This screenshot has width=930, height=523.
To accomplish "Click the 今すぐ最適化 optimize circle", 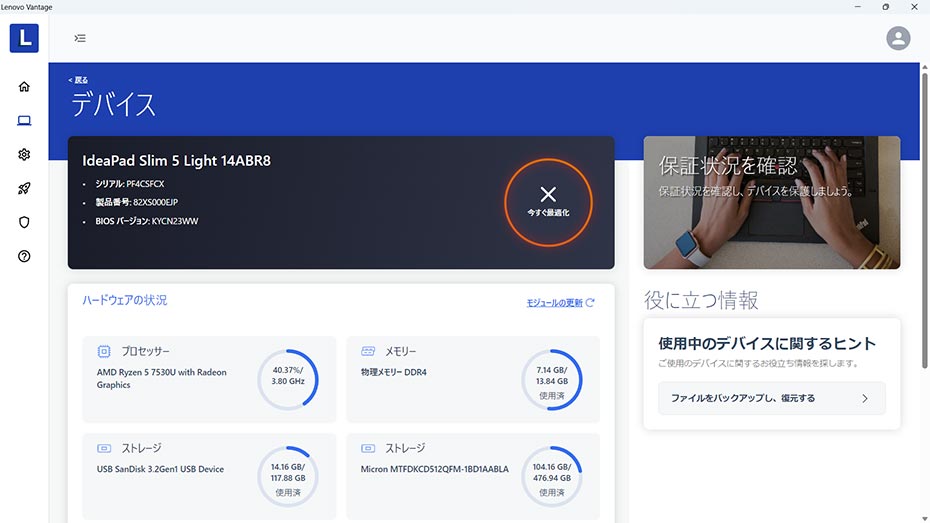I will [548, 203].
